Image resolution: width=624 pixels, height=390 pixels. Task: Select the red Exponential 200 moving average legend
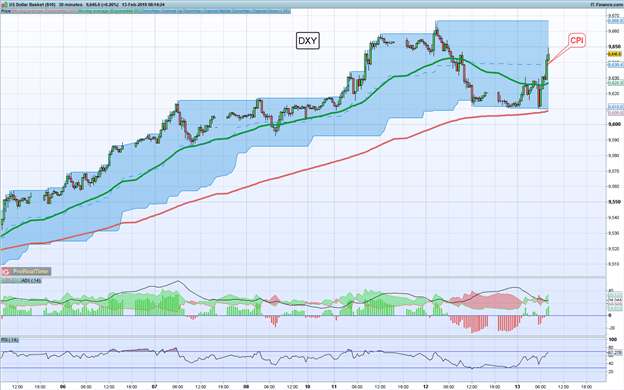[44, 11]
